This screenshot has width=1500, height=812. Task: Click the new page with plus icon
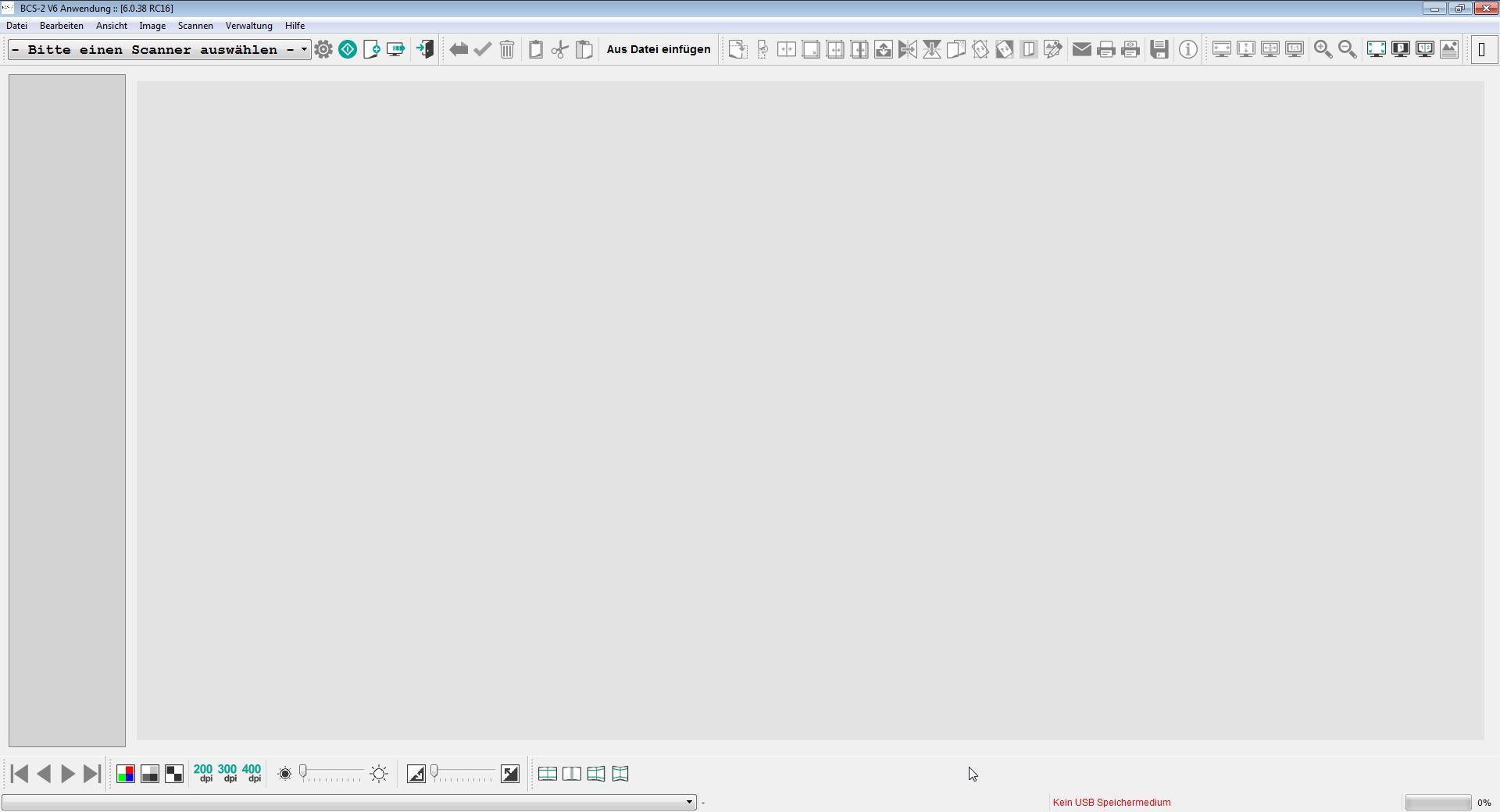(x=372, y=49)
